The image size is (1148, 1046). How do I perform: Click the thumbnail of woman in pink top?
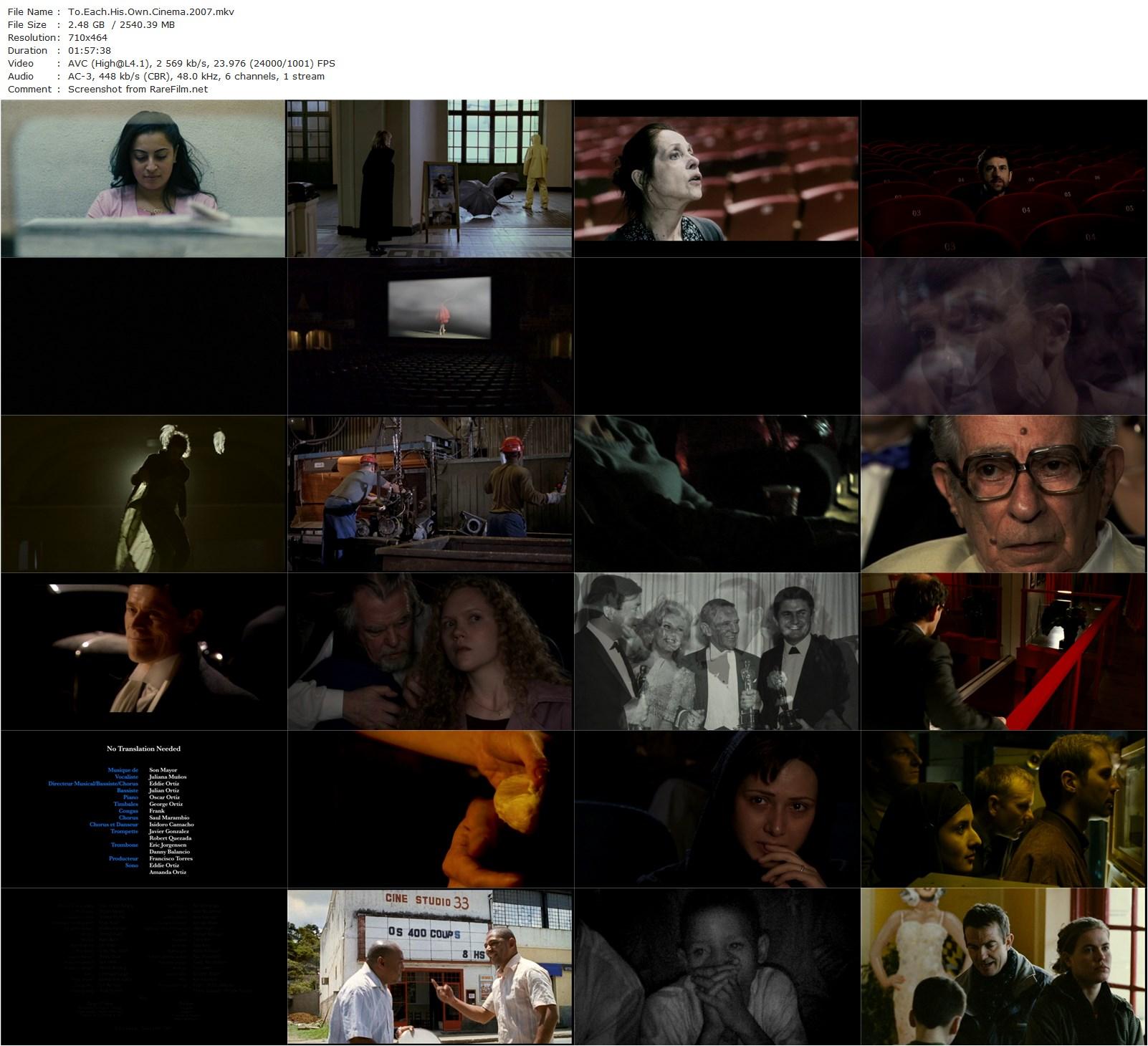143,178
